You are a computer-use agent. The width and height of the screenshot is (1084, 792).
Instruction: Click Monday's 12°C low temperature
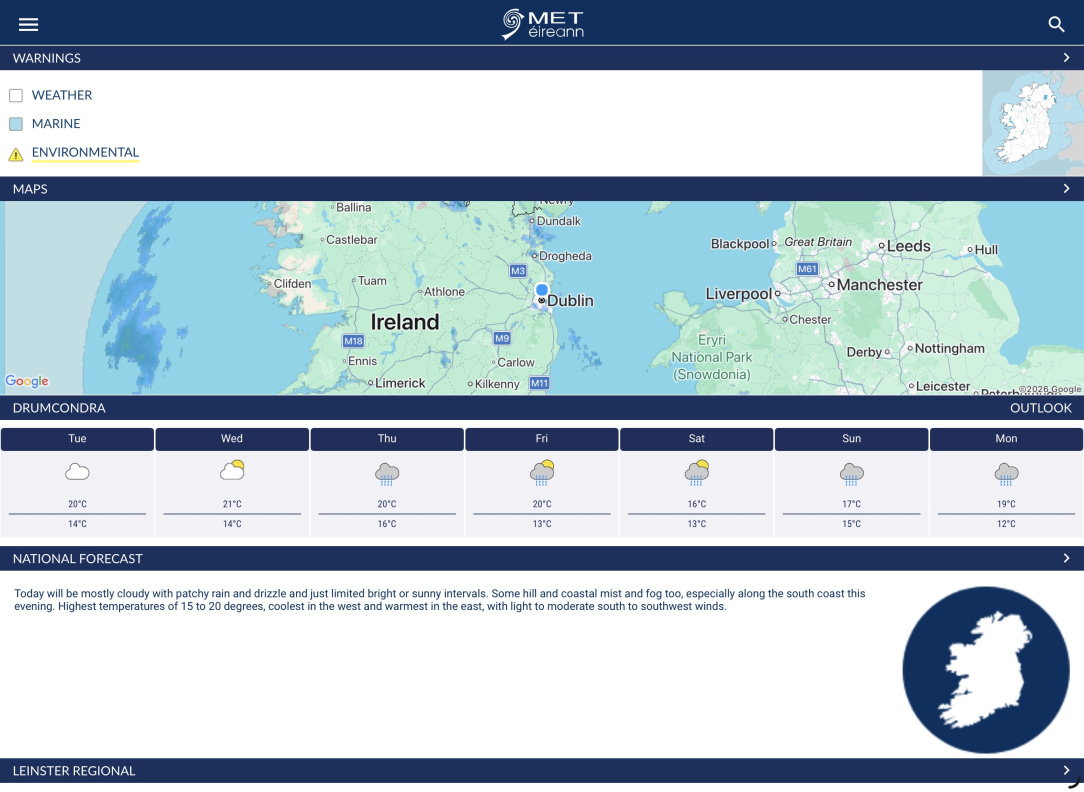1007,524
